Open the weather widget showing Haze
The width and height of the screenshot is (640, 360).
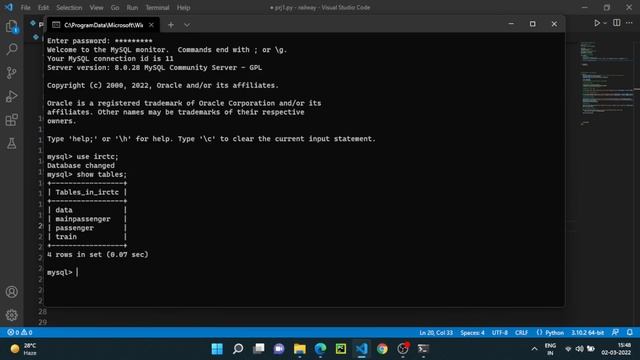pos(24,349)
